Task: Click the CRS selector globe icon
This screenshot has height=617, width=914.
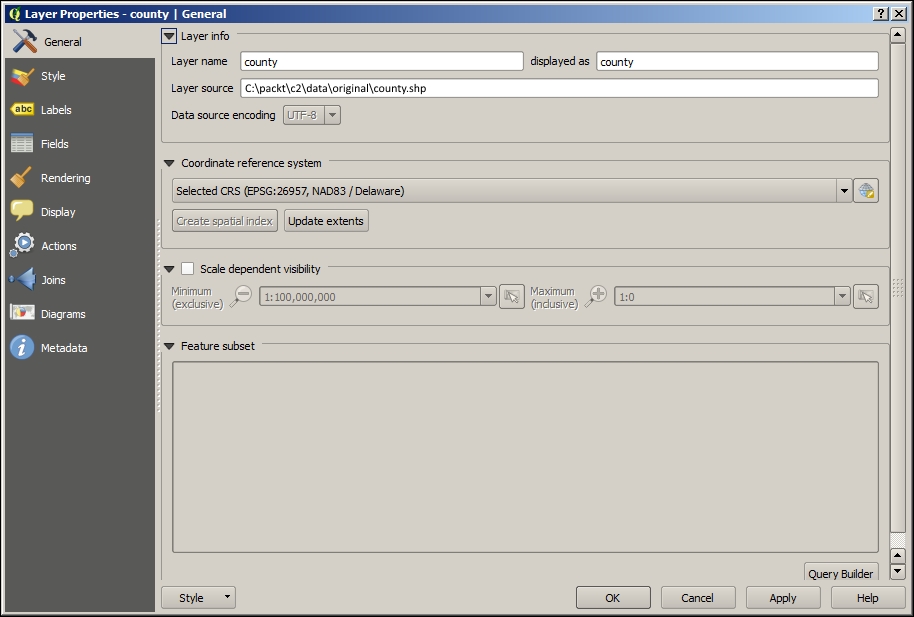Action: click(x=865, y=190)
